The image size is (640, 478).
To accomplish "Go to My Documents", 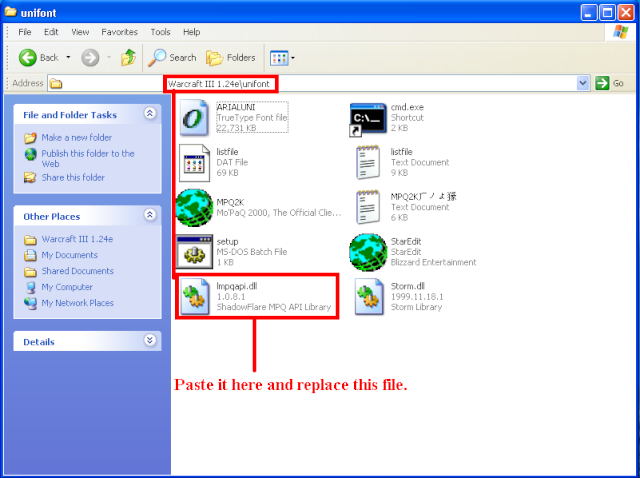I will pos(69,255).
